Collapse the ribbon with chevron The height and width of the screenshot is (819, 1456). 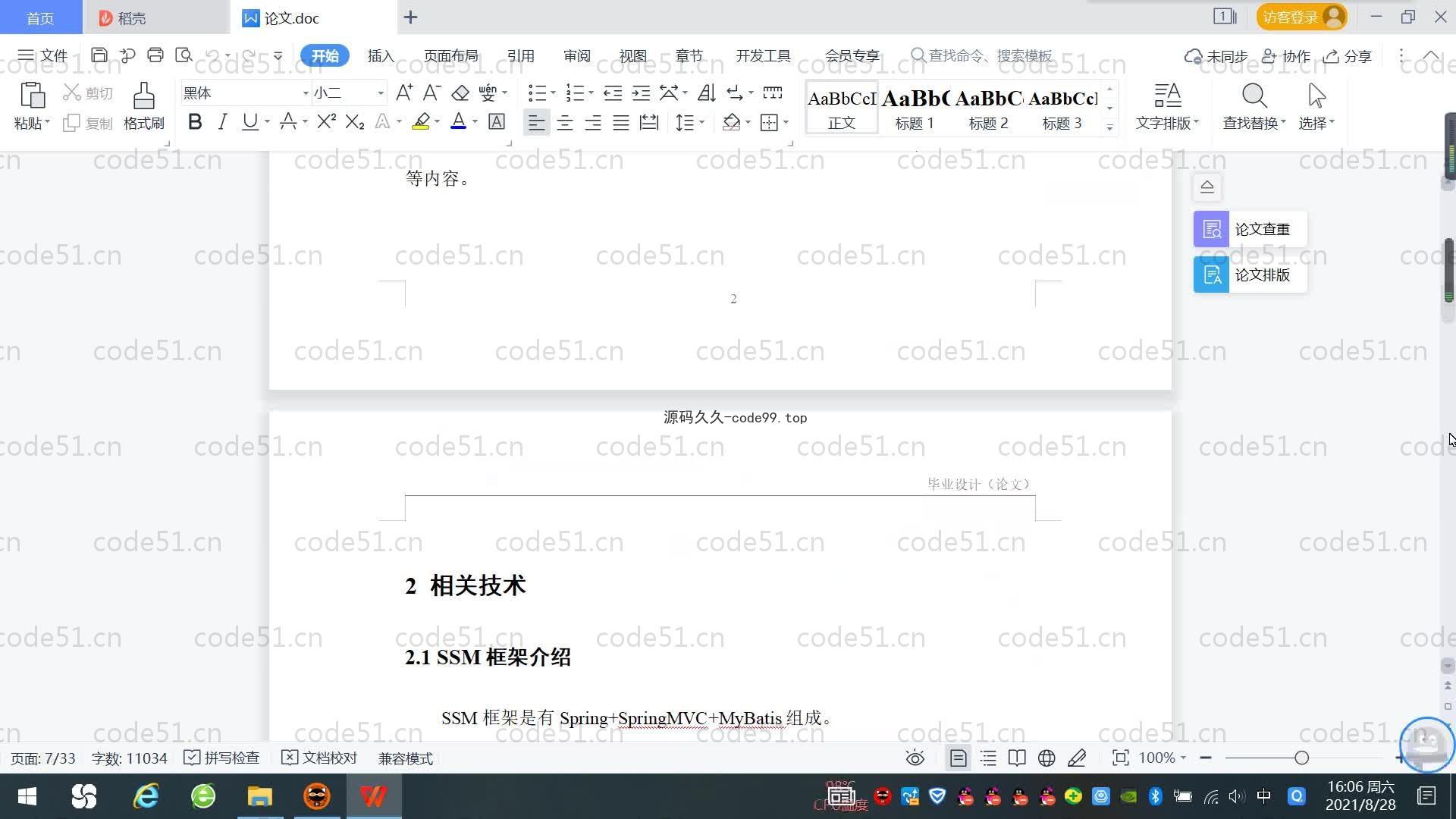tap(1431, 55)
